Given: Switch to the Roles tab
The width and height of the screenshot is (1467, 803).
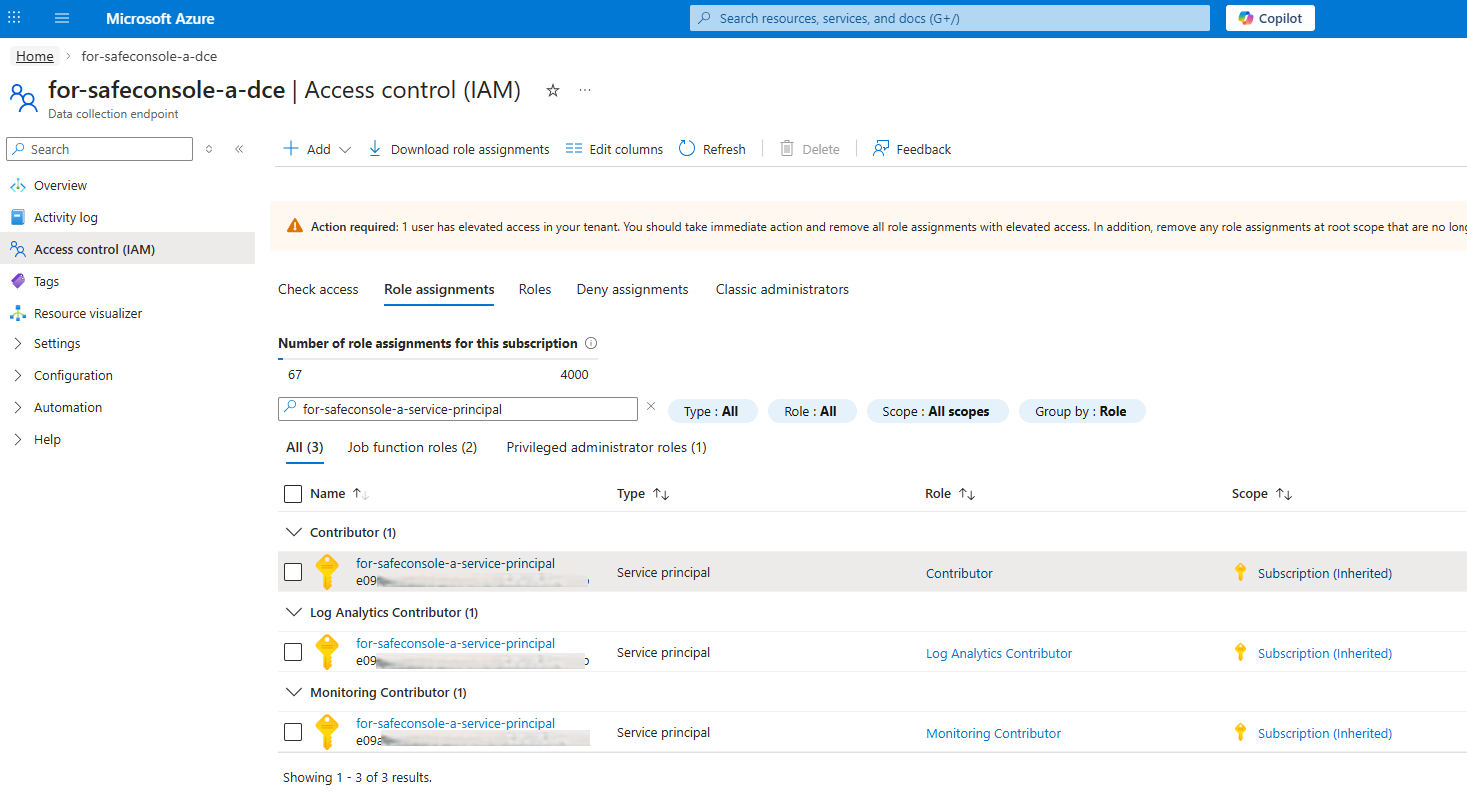Looking at the screenshot, I should click(535, 289).
